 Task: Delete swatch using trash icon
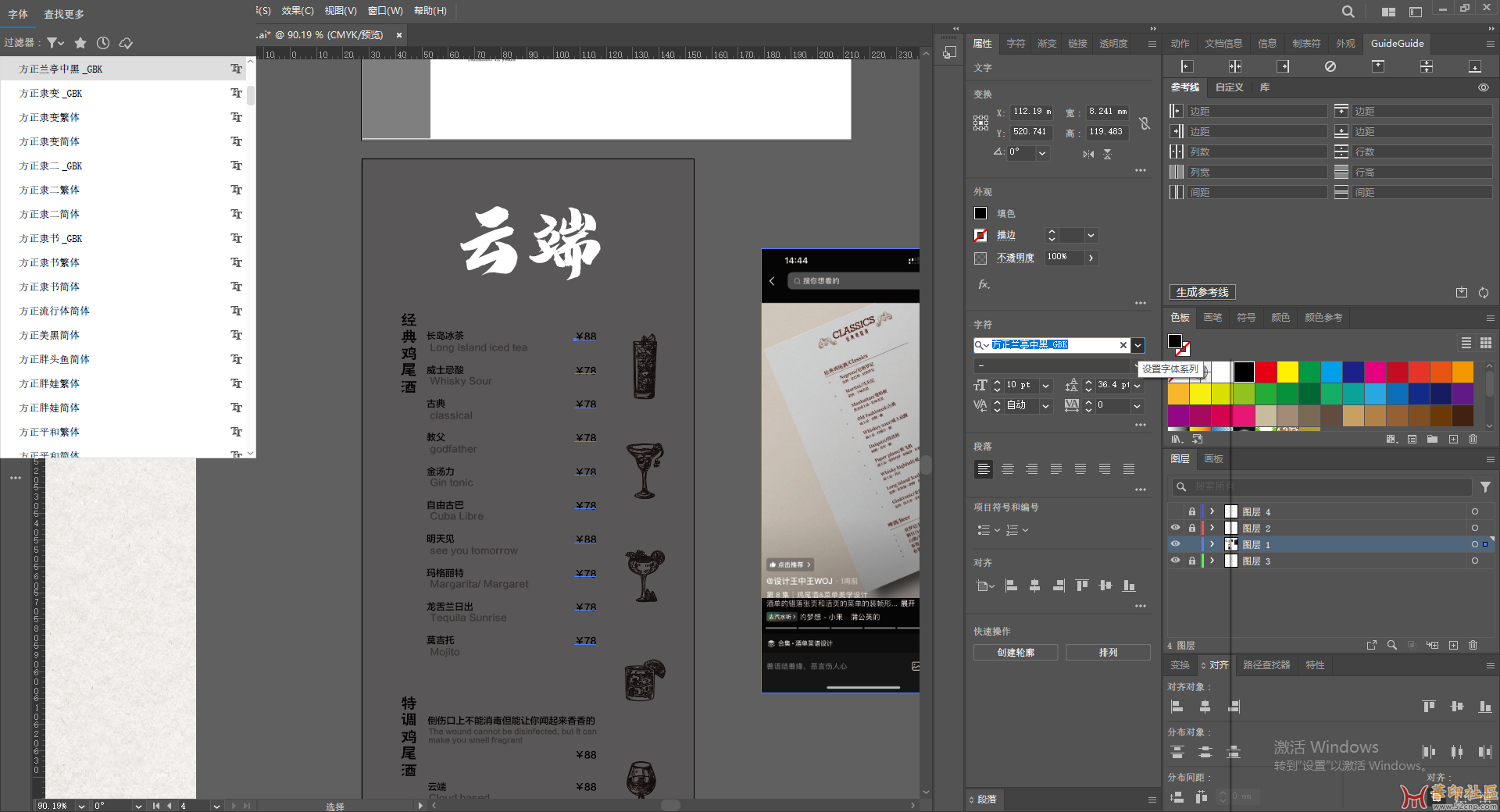[x=1473, y=440]
